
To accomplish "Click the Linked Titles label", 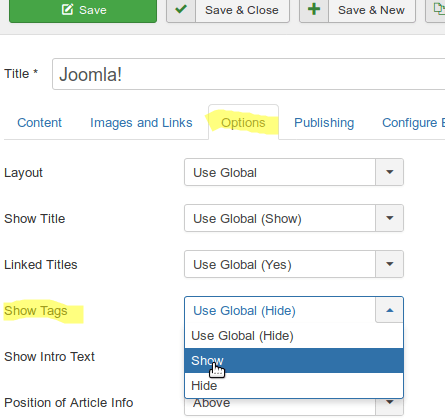I will click(41, 265).
